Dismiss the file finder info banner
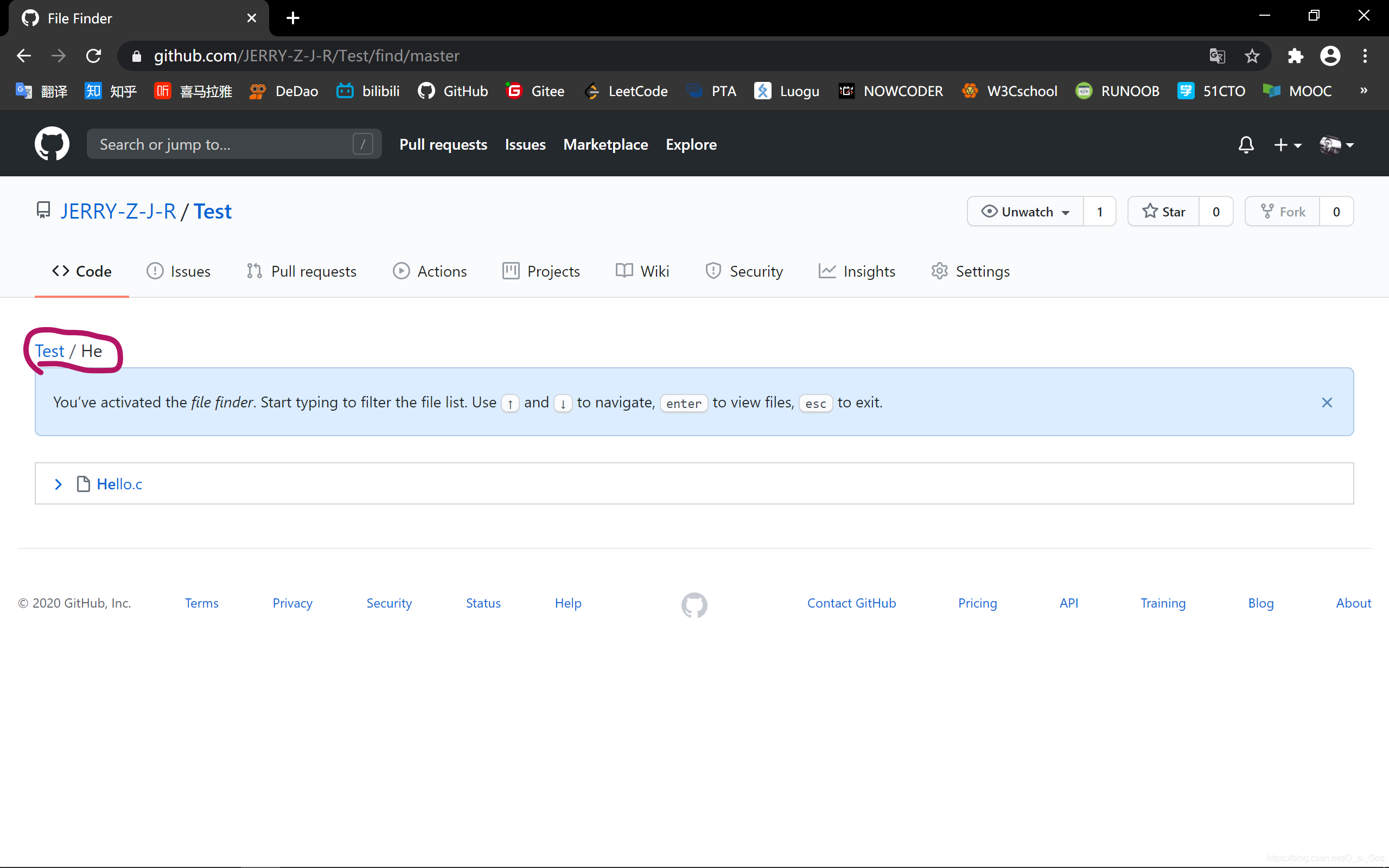Image resolution: width=1389 pixels, height=868 pixels. [1327, 403]
